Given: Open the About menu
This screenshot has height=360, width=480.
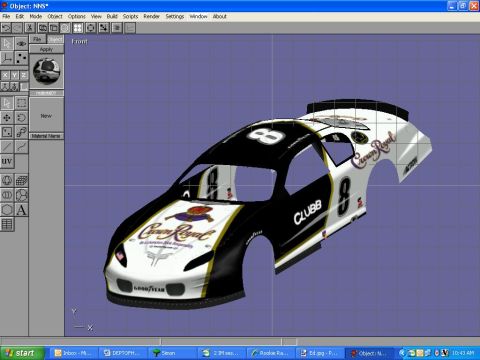Looking at the screenshot, I should pos(220,16).
